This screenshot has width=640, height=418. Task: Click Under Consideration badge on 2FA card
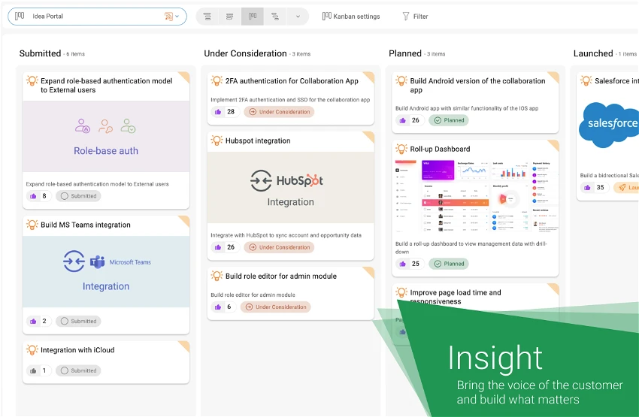[279, 112]
